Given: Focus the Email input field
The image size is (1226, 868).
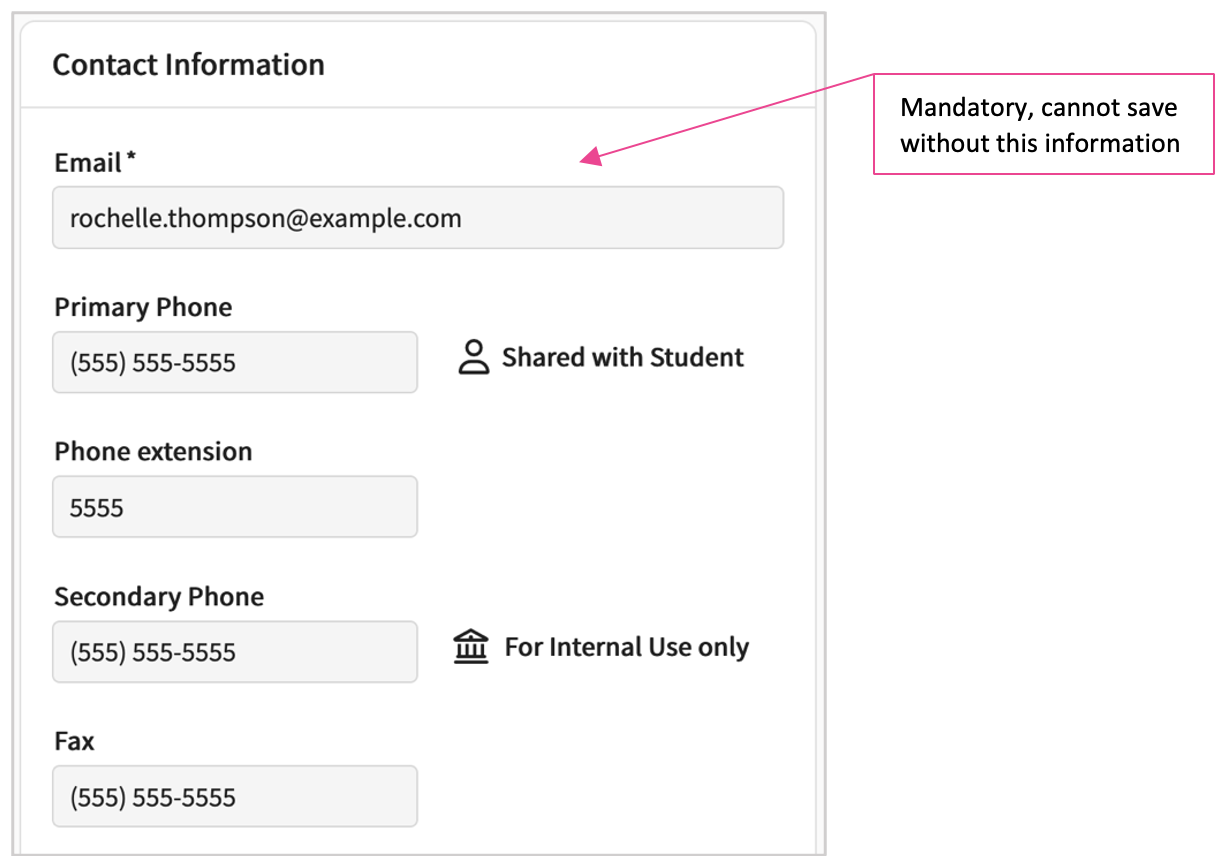Looking at the screenshot, I should coord(418,218).
